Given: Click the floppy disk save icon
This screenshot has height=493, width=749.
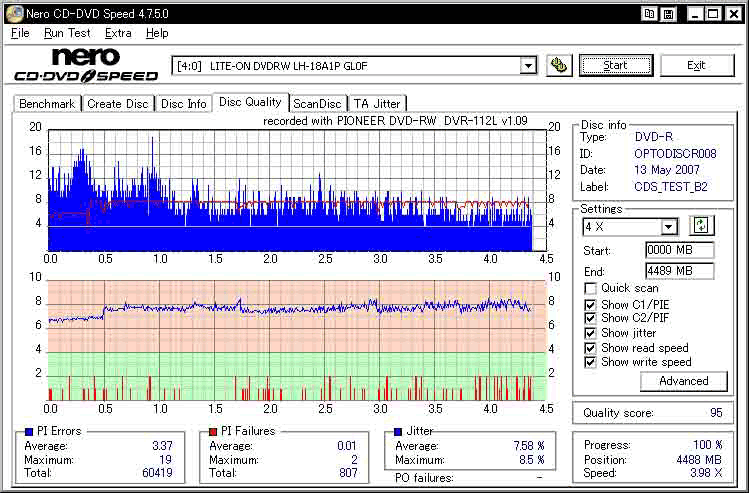Looking at the screenshot, I should [x=668, y=13].
